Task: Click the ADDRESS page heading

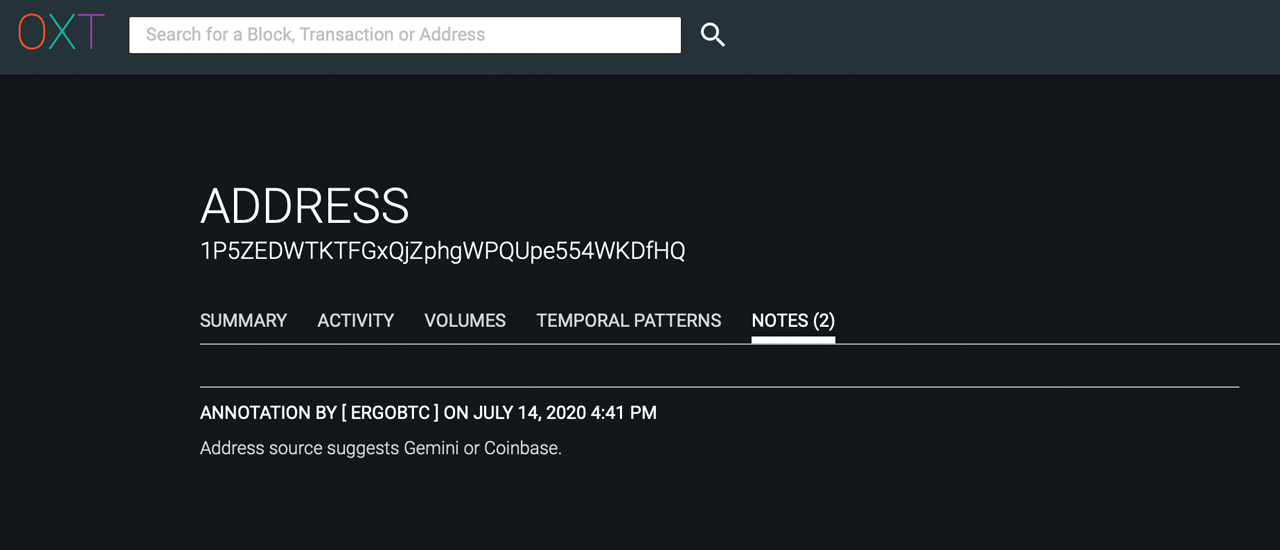Action: pos(304,206)
